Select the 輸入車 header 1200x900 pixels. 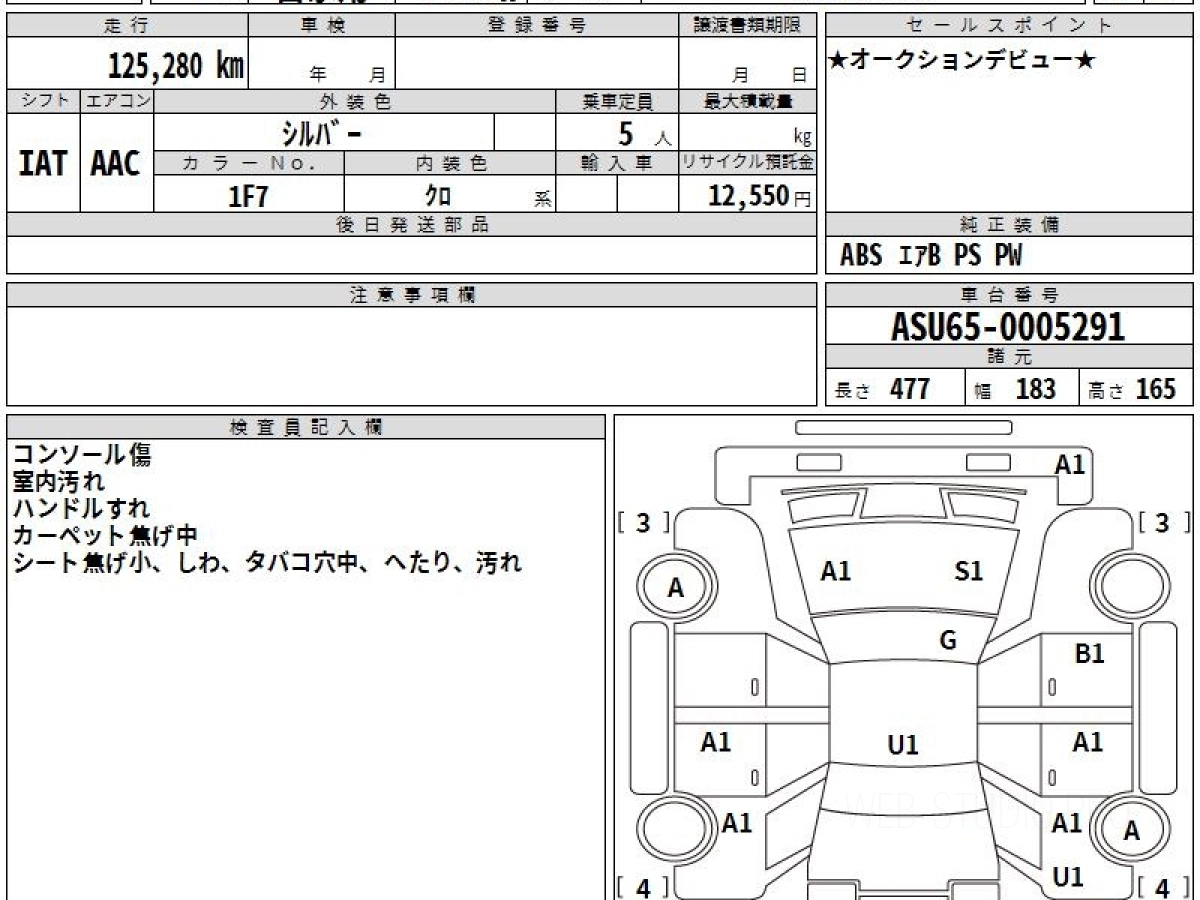point(617,163)
